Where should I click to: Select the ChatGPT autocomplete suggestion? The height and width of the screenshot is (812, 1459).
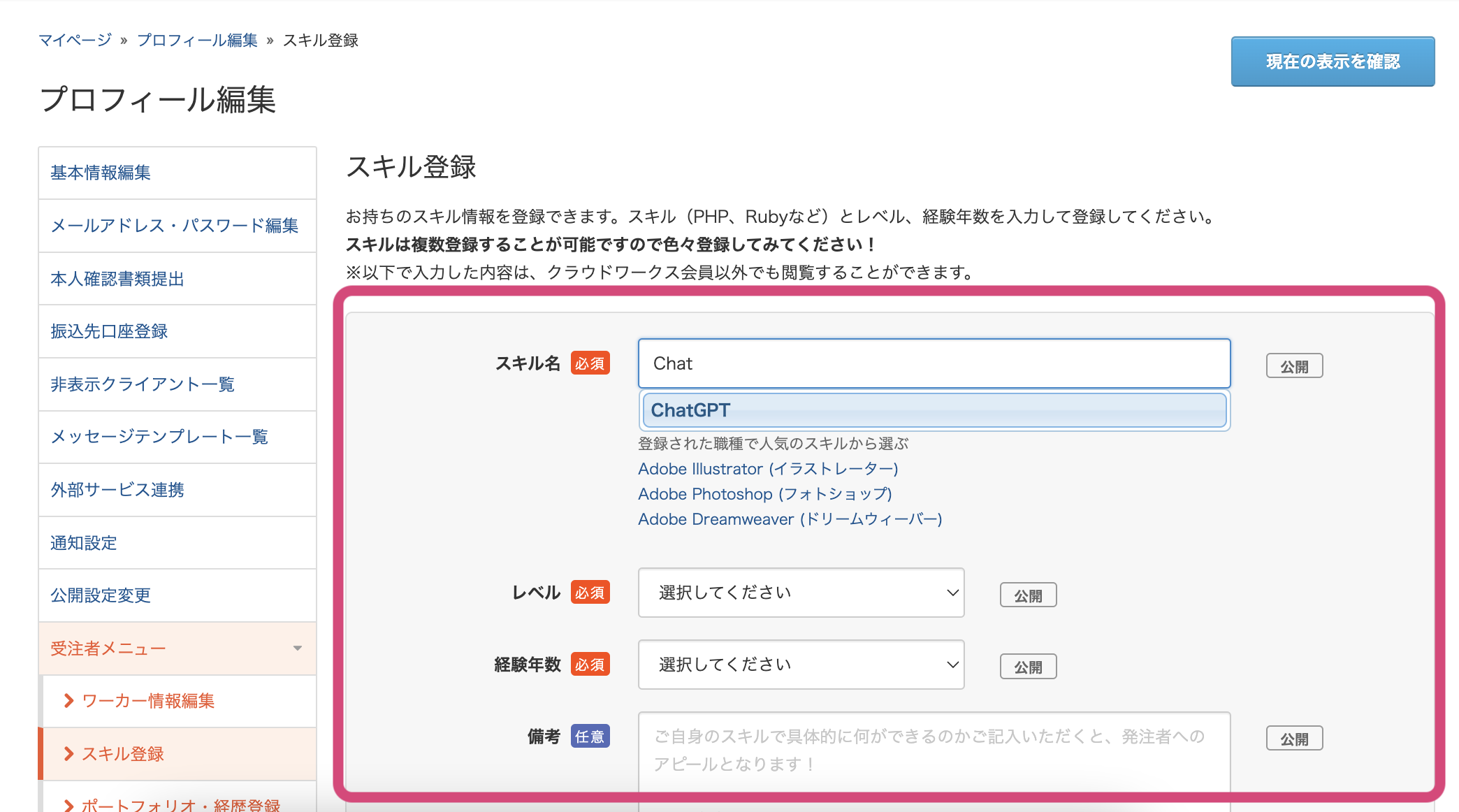click(934, 410)
